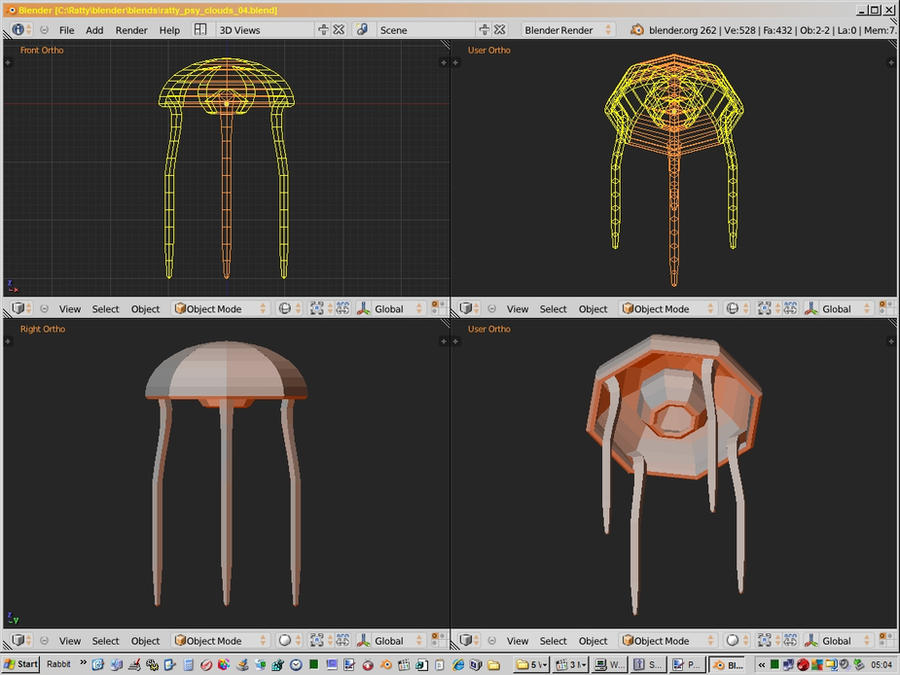Collapse header menus in Front Ortho viewport
The image size is (900, 675).
tap(44, 309)
